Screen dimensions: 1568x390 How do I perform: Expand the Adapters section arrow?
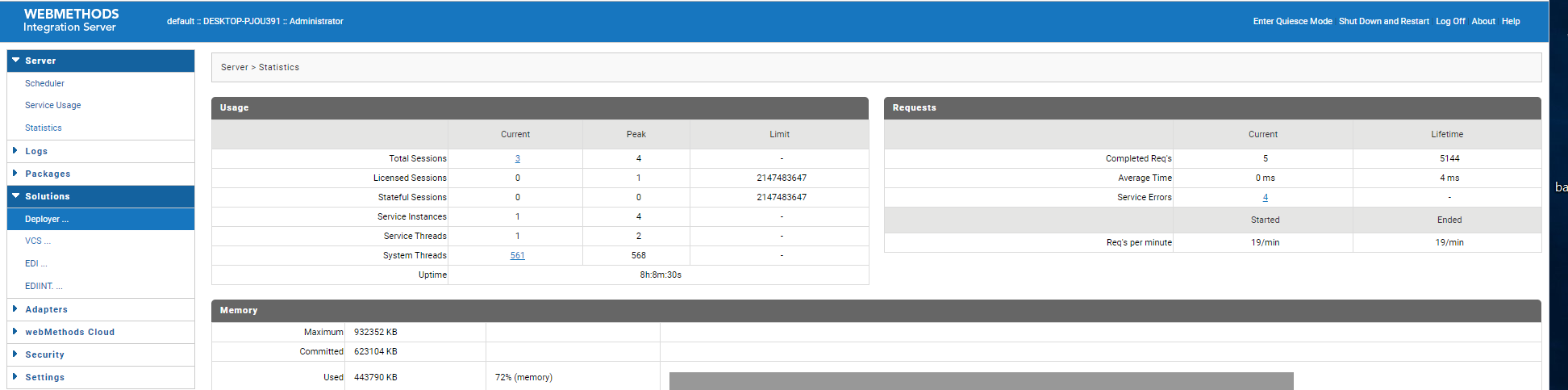click(x=15, y=308)
